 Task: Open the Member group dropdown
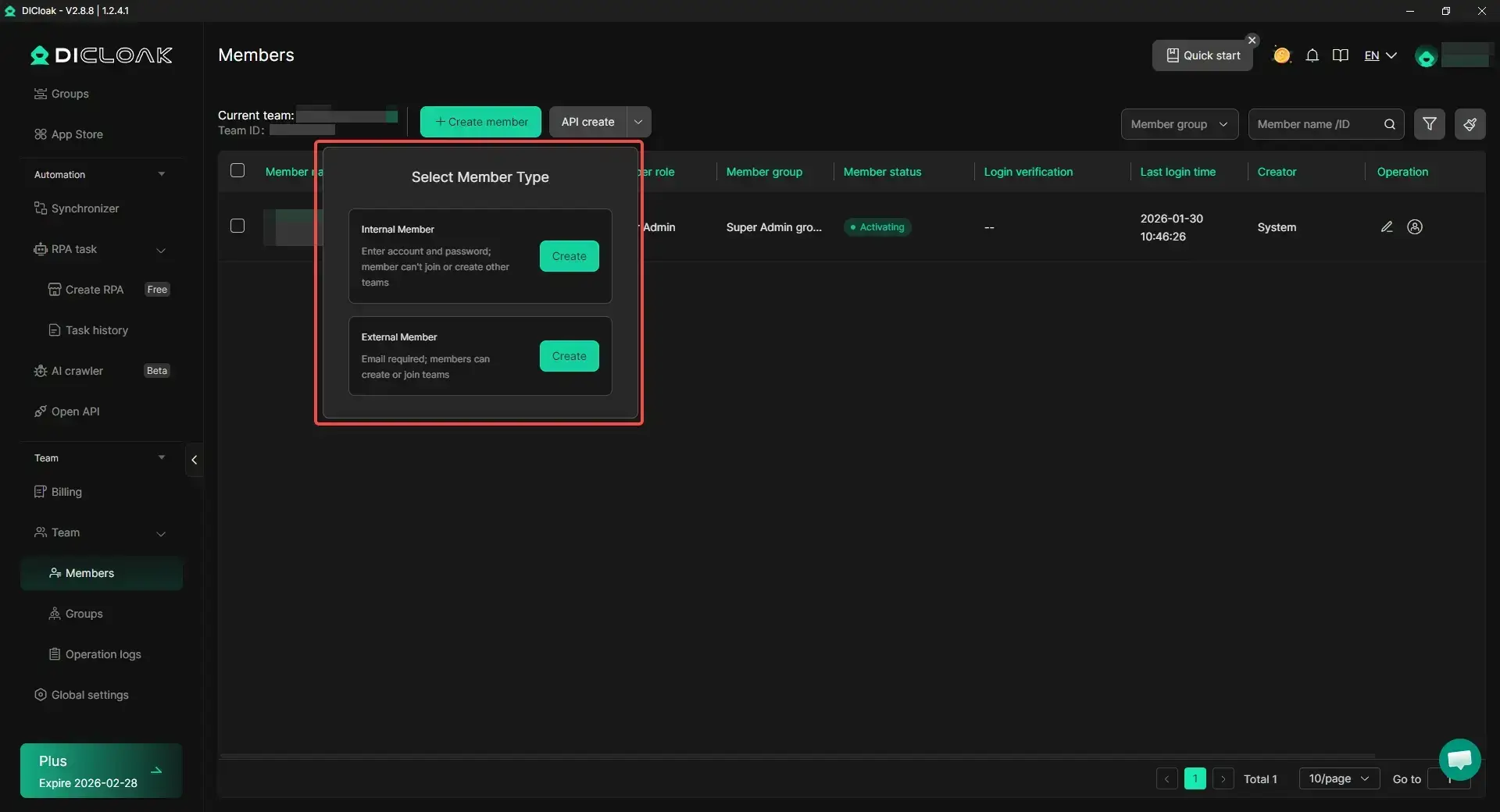point(1179,124)
